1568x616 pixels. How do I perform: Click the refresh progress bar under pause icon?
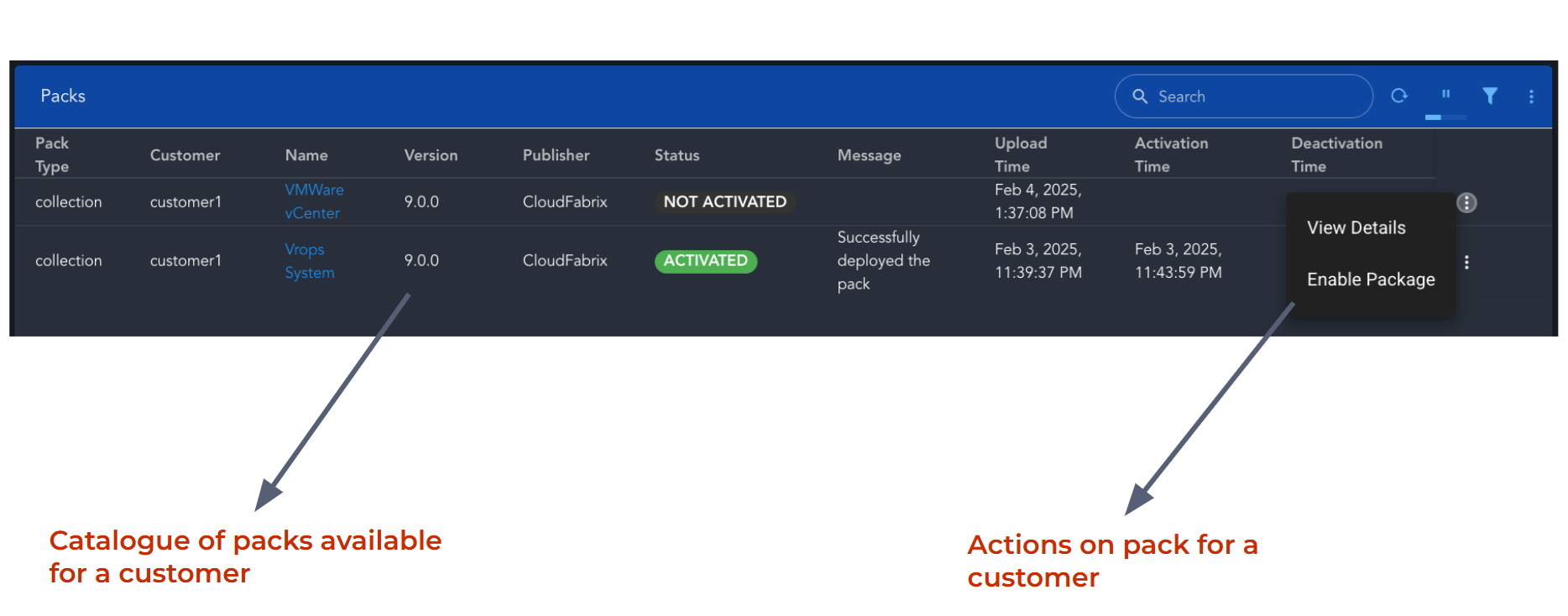(x=1445, y=117)
